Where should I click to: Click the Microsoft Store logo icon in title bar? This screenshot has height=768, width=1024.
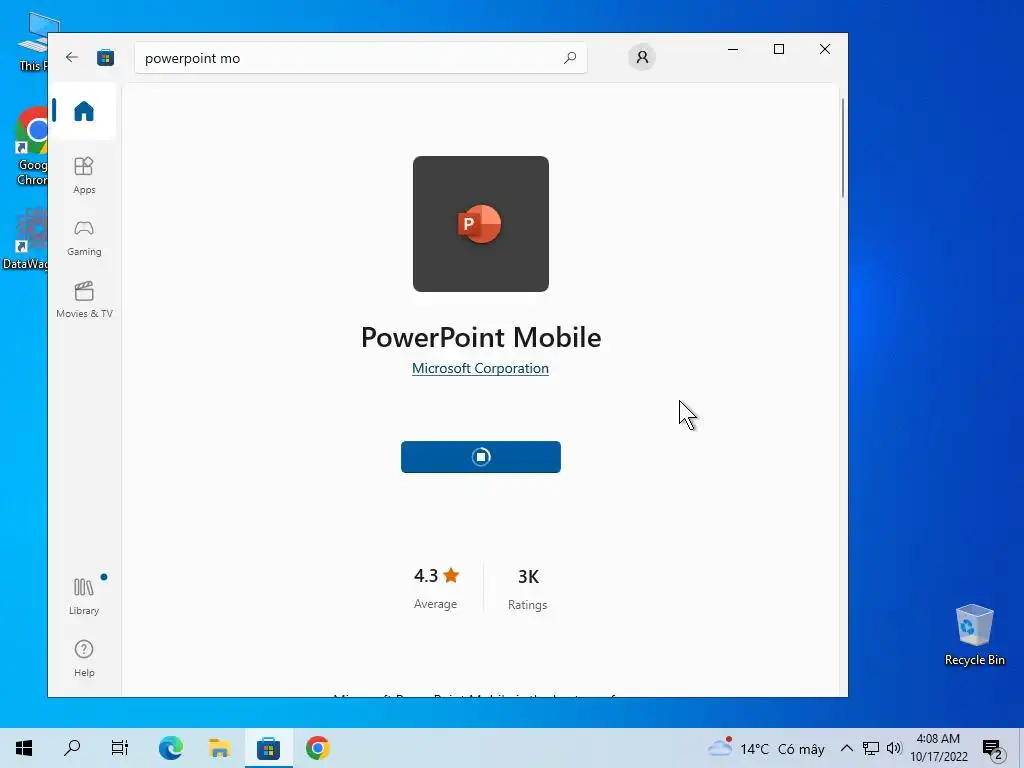105,57
